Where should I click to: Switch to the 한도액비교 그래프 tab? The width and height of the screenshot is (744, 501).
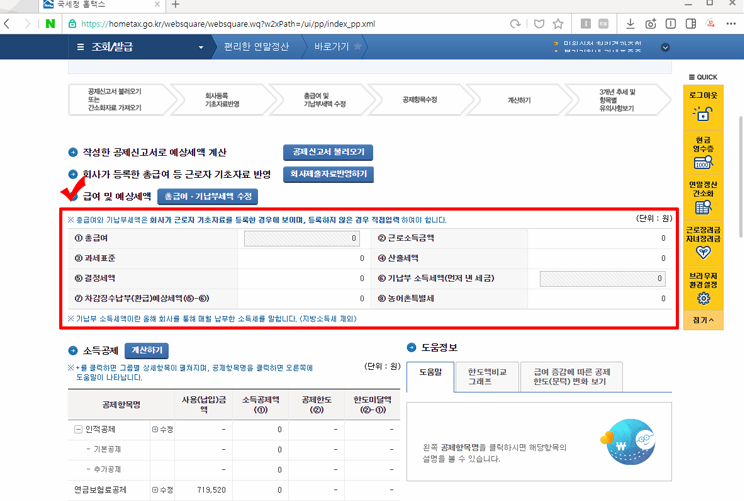coord(487,375)
